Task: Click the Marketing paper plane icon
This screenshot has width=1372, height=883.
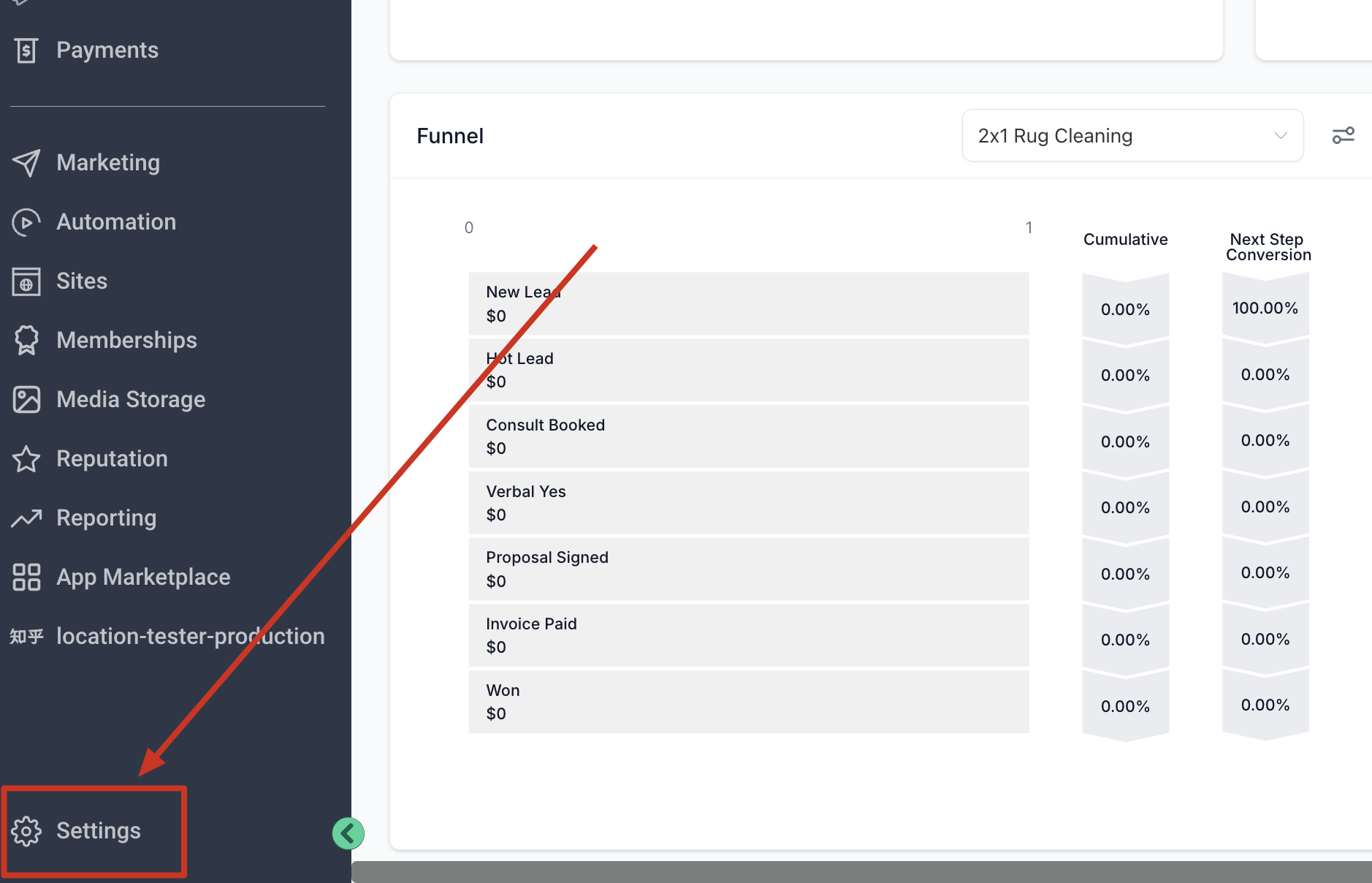Action: (26, 162)
